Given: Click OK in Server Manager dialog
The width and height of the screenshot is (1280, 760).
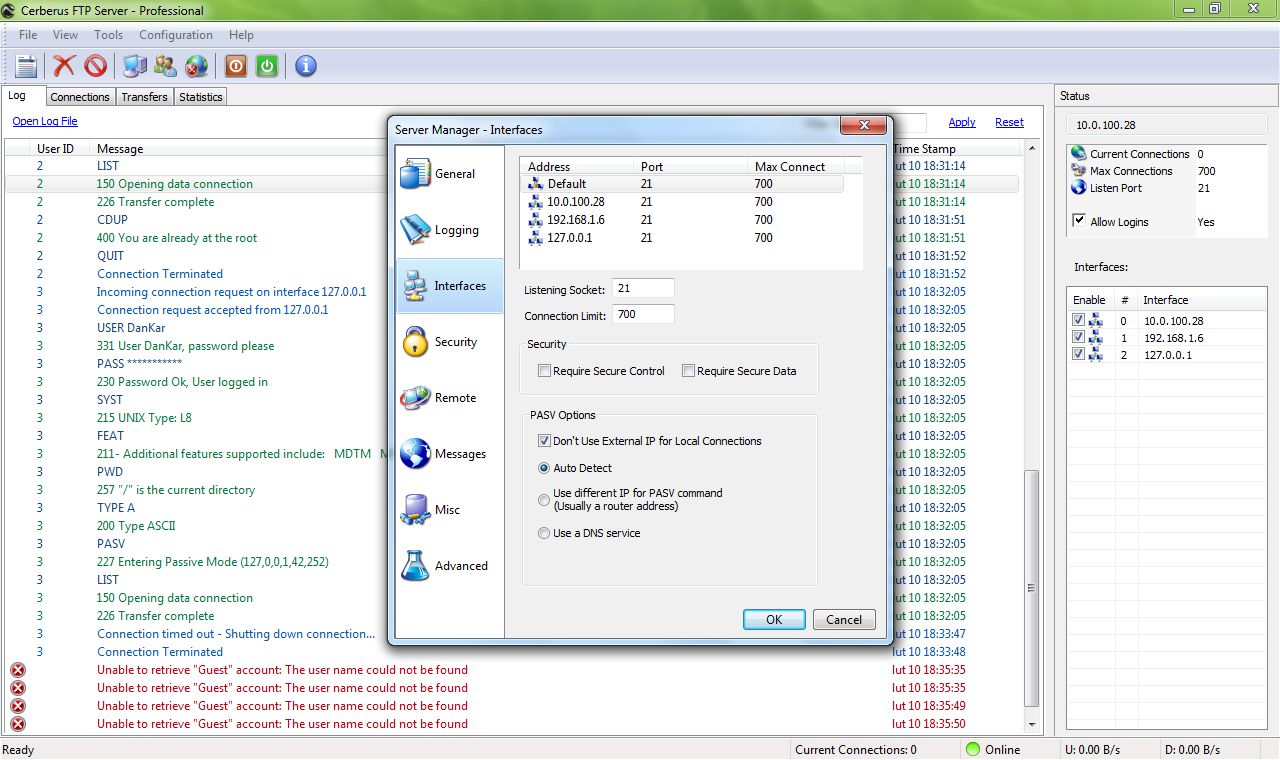Looking at the screenshot, I should [774, 619].
